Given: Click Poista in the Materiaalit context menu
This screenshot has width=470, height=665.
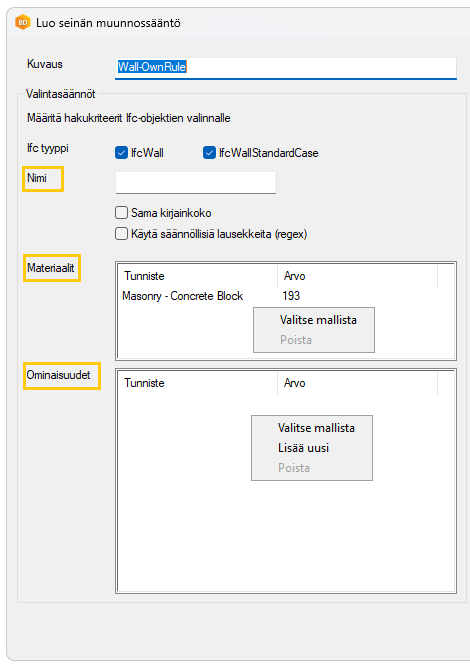Looking at the screenshot, I should pos(296,340).
